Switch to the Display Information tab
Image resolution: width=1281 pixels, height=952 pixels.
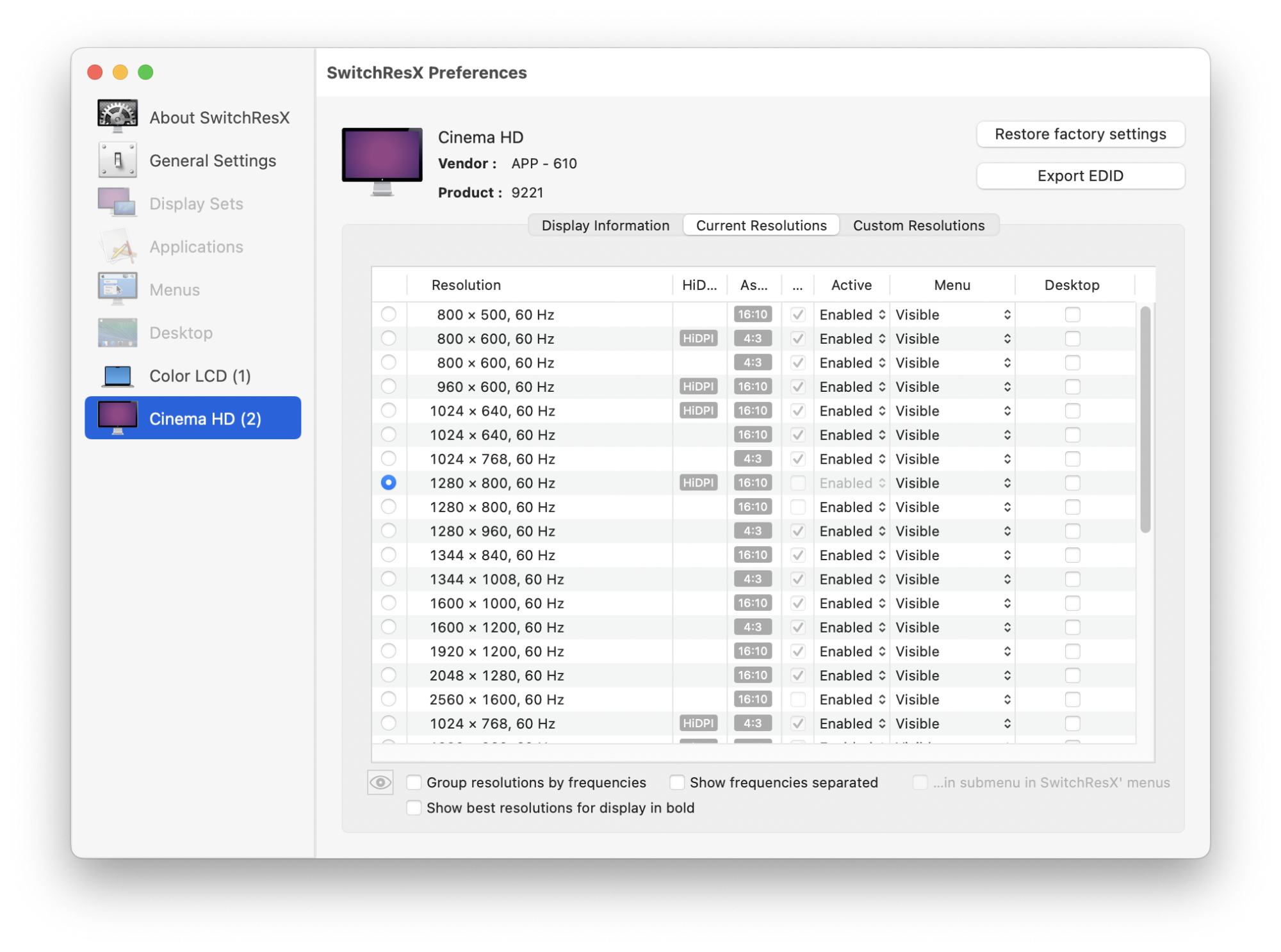[x=605, y=225]
